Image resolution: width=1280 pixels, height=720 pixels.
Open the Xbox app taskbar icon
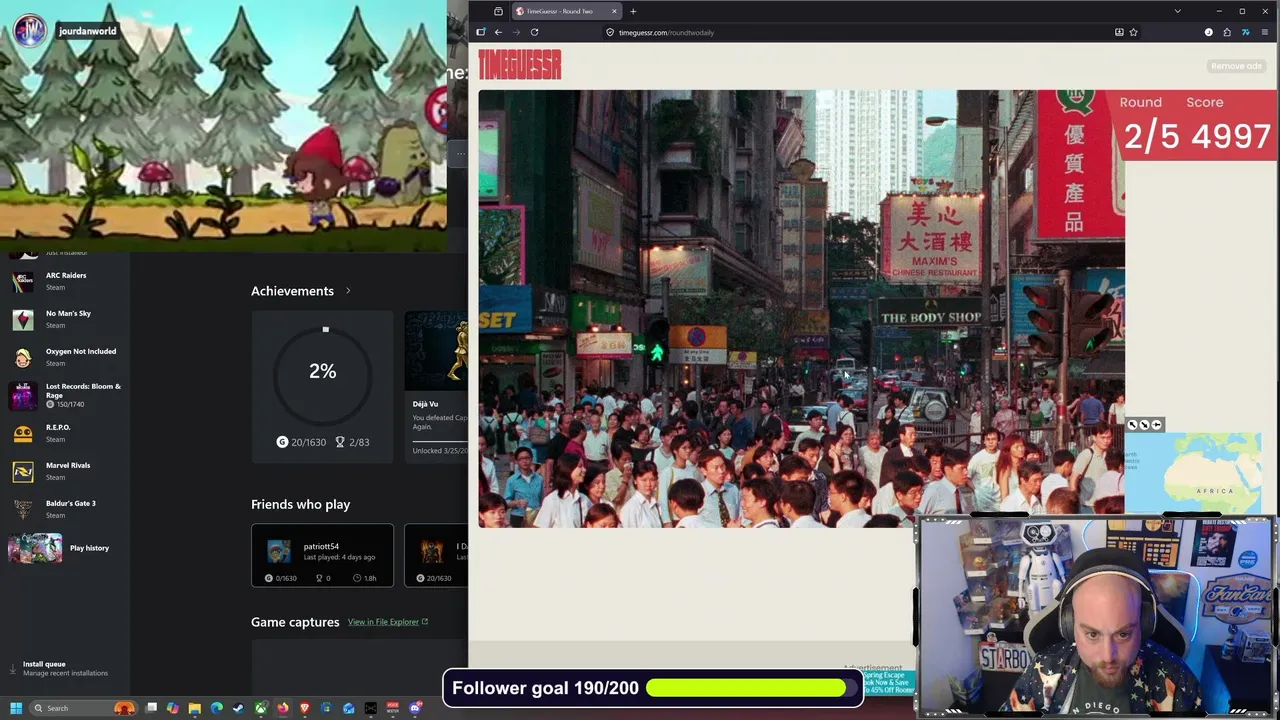(x=261, y=708)
